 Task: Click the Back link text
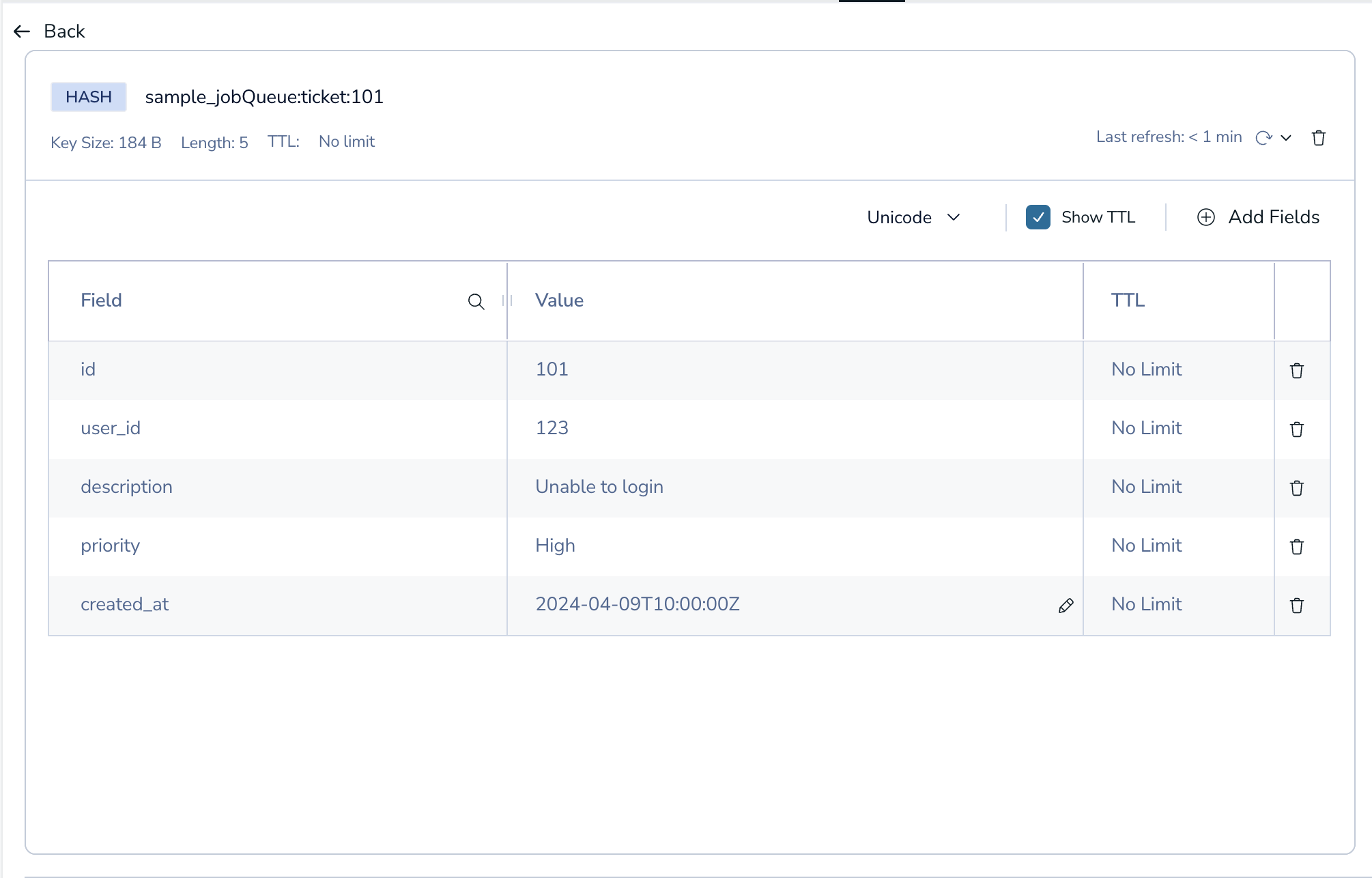(x=64, y=31)
